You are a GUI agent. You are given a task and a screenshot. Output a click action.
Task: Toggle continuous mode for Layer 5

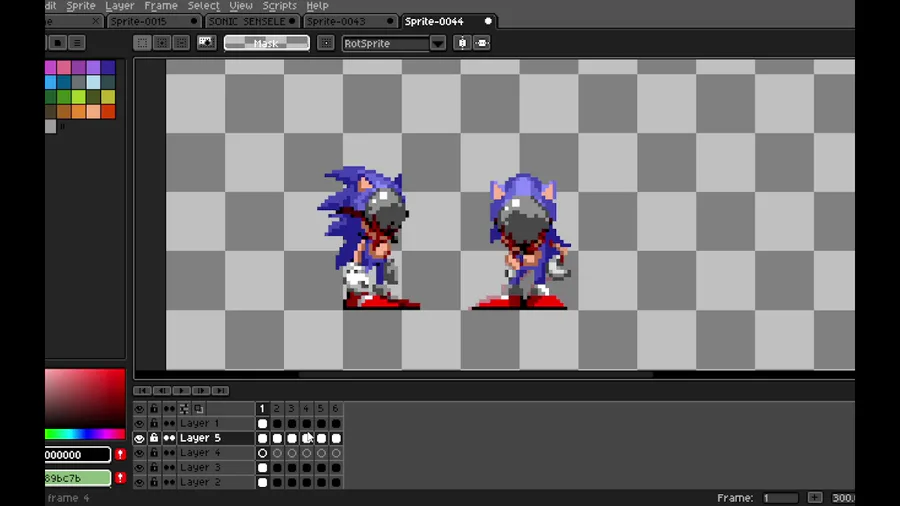pyautogui.click(x=169, y=438)
